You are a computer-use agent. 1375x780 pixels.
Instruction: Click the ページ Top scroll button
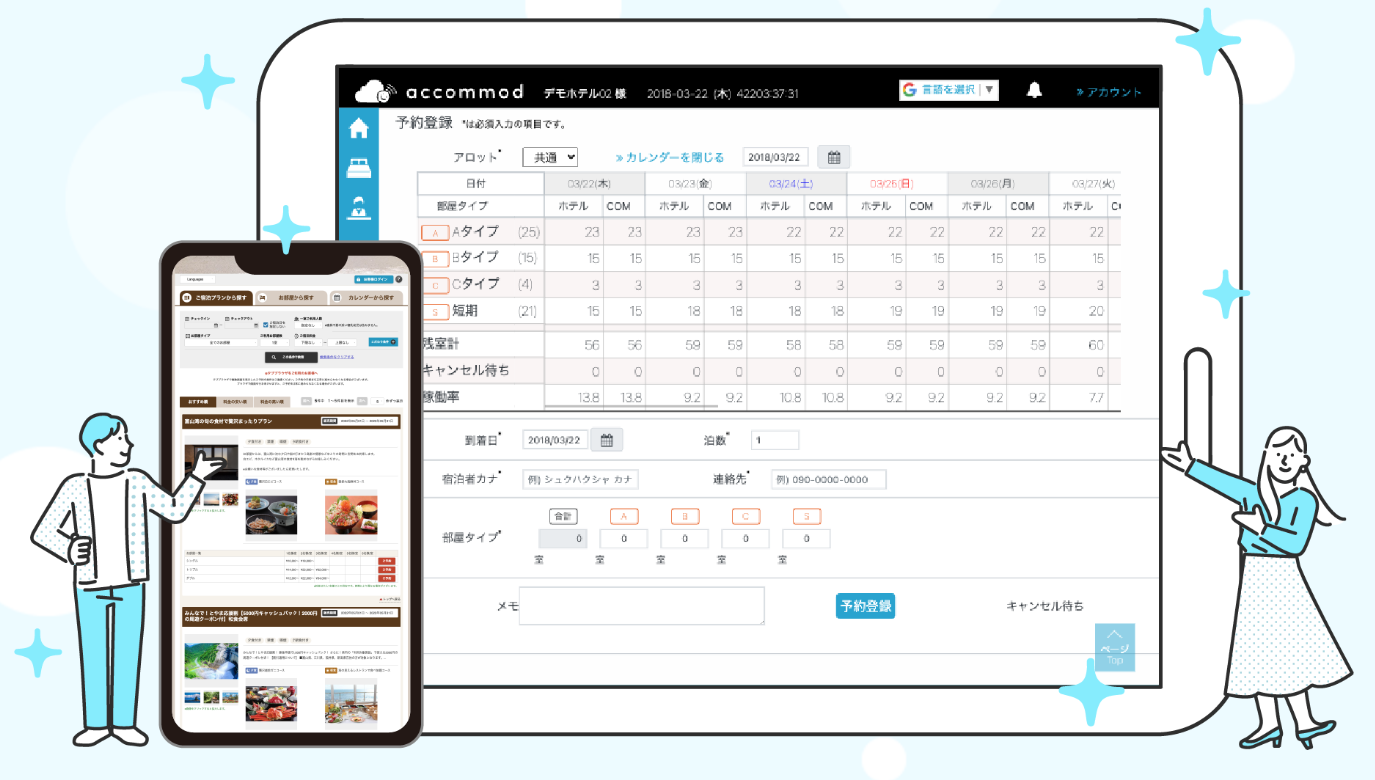(x=1115, y=648)
